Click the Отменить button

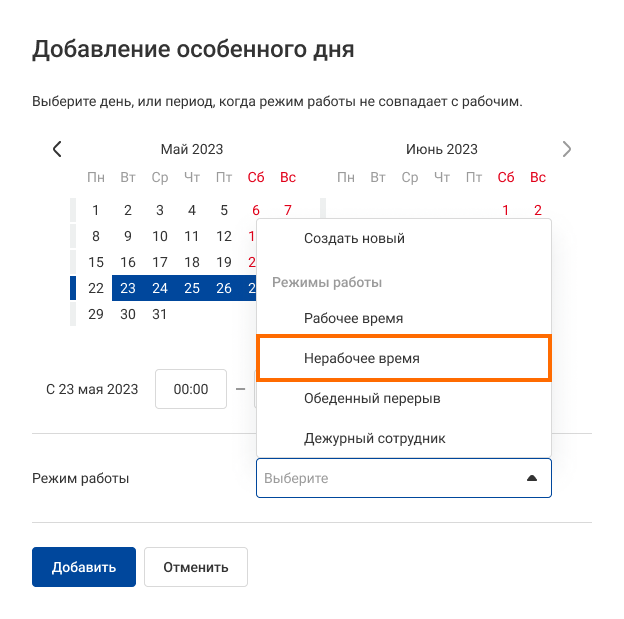tap(196, 567)
